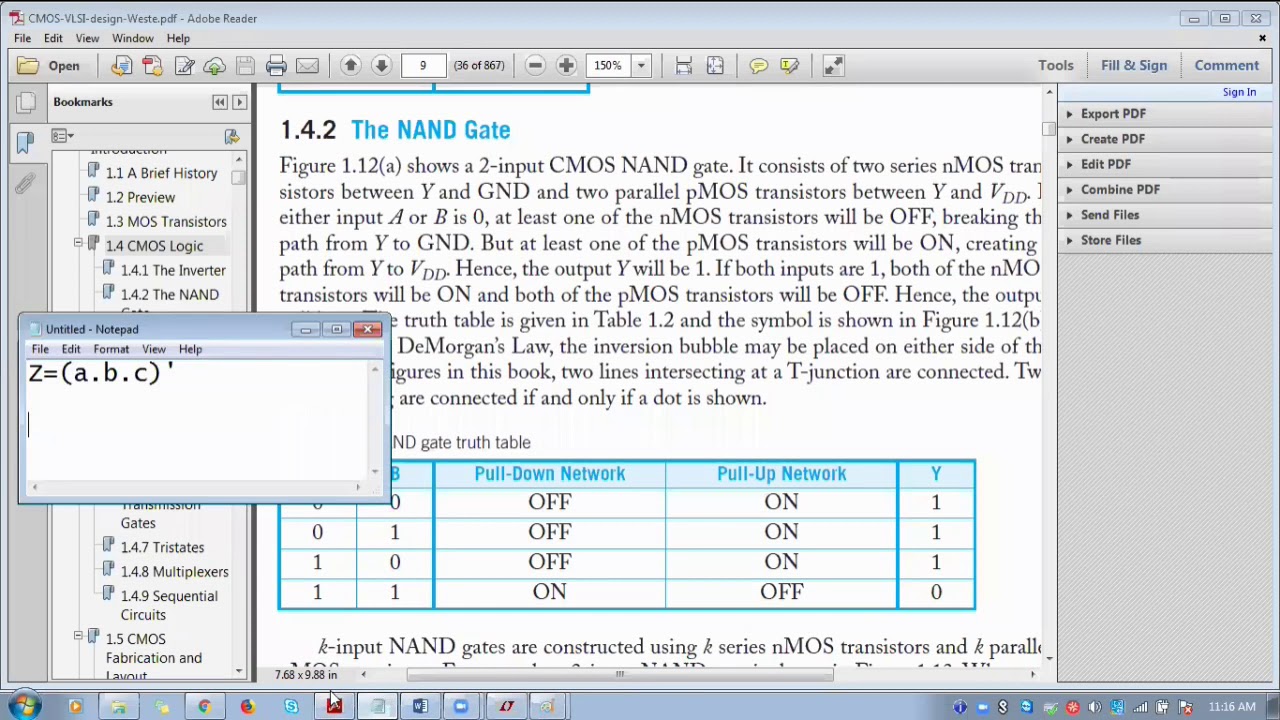Open bookmark 1.4.7 Tristates

[x=162, y=547]
